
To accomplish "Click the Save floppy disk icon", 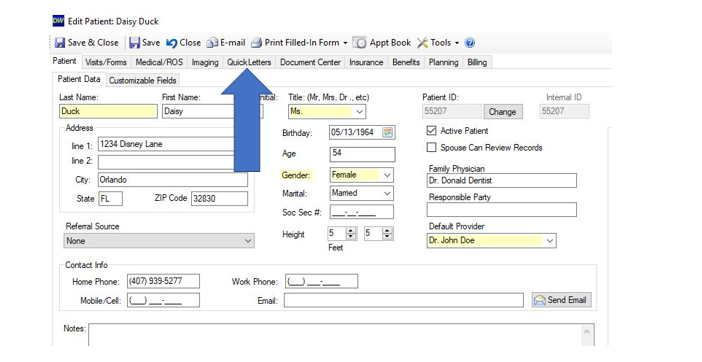I will [134, 43].
